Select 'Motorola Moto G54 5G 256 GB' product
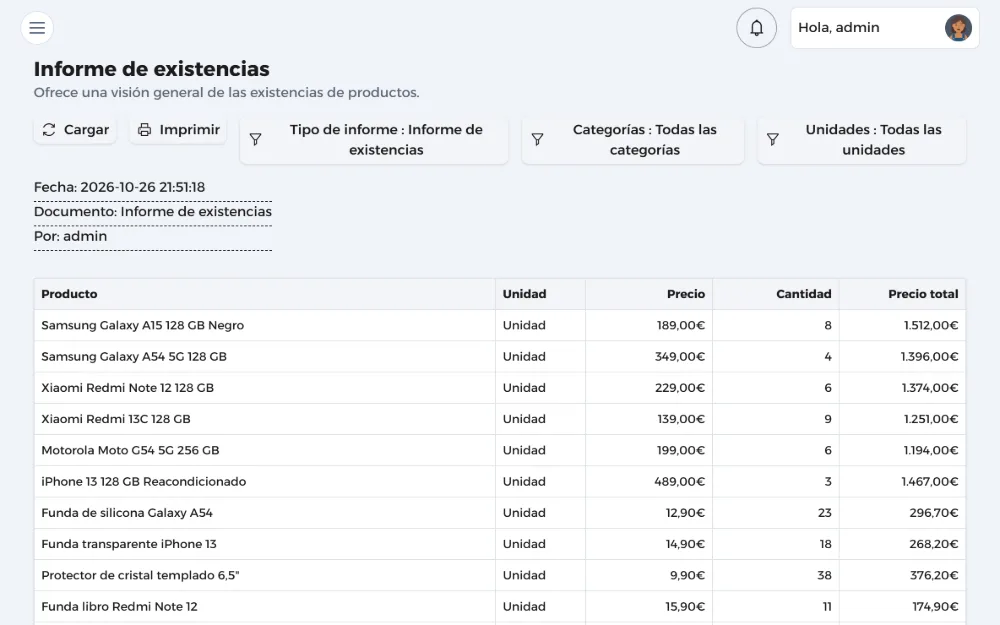1000x625 pixels. 130,450
